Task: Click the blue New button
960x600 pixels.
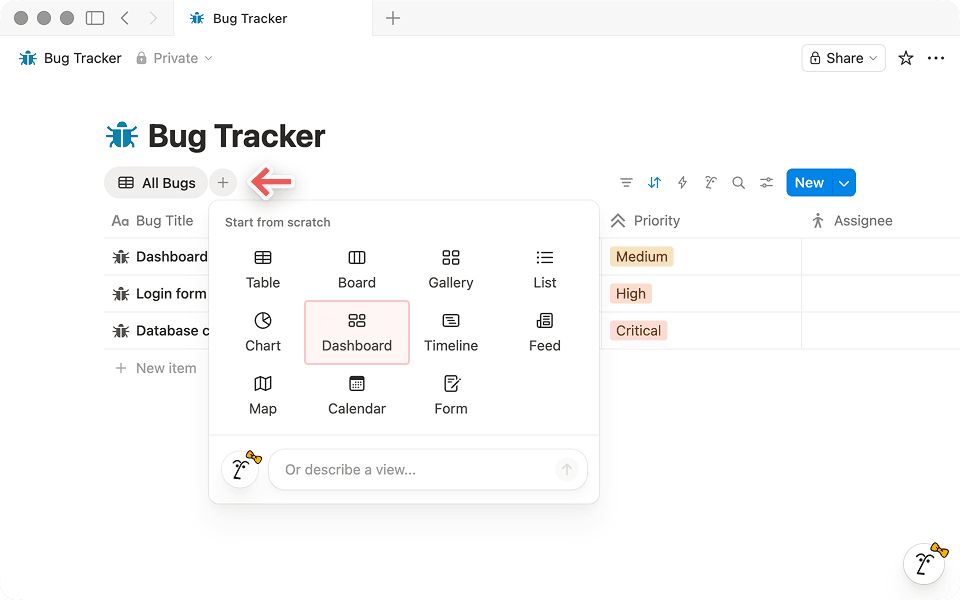Action: (x=809, y=182)
